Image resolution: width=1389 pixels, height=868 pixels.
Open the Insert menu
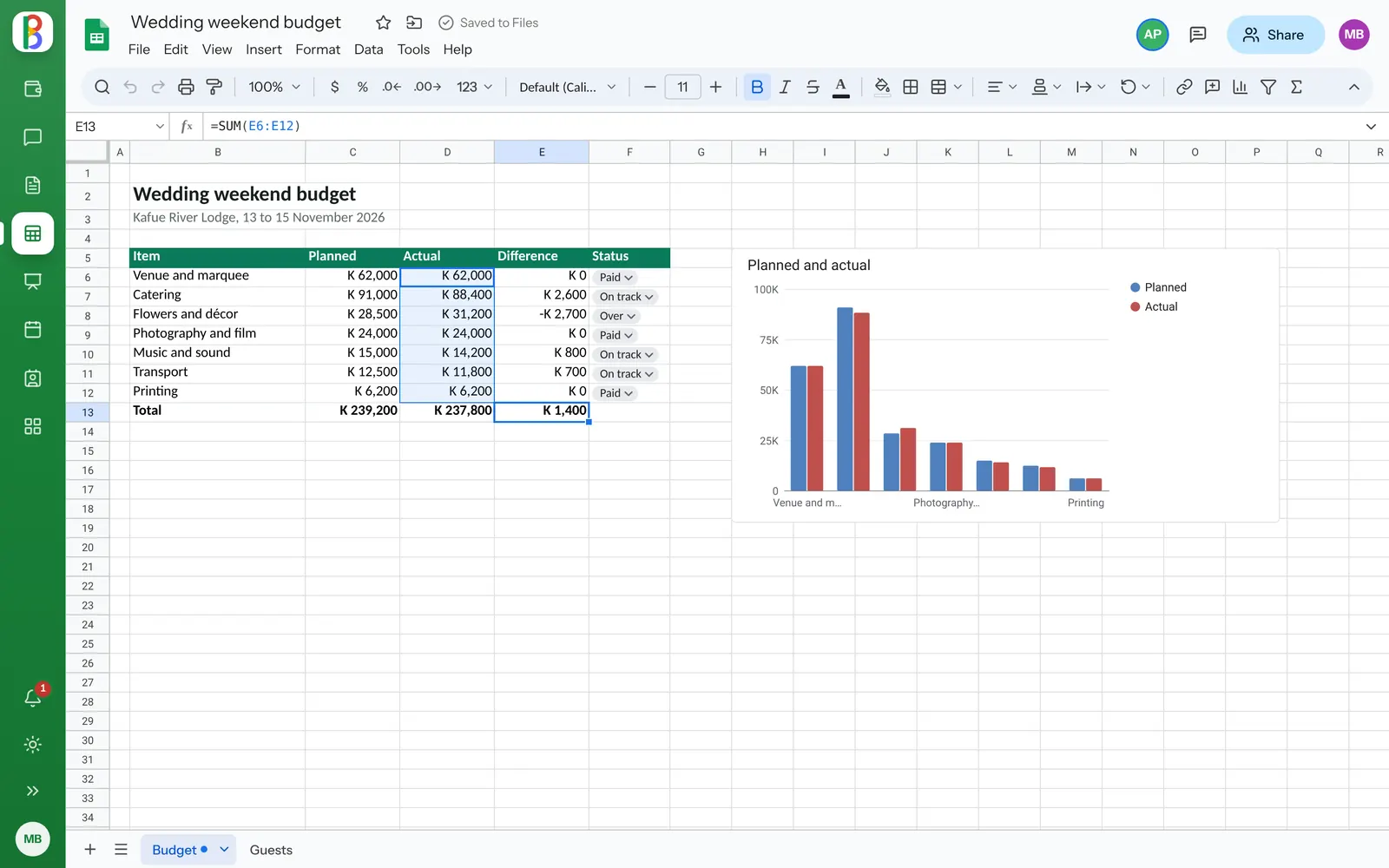coord(264,49)
